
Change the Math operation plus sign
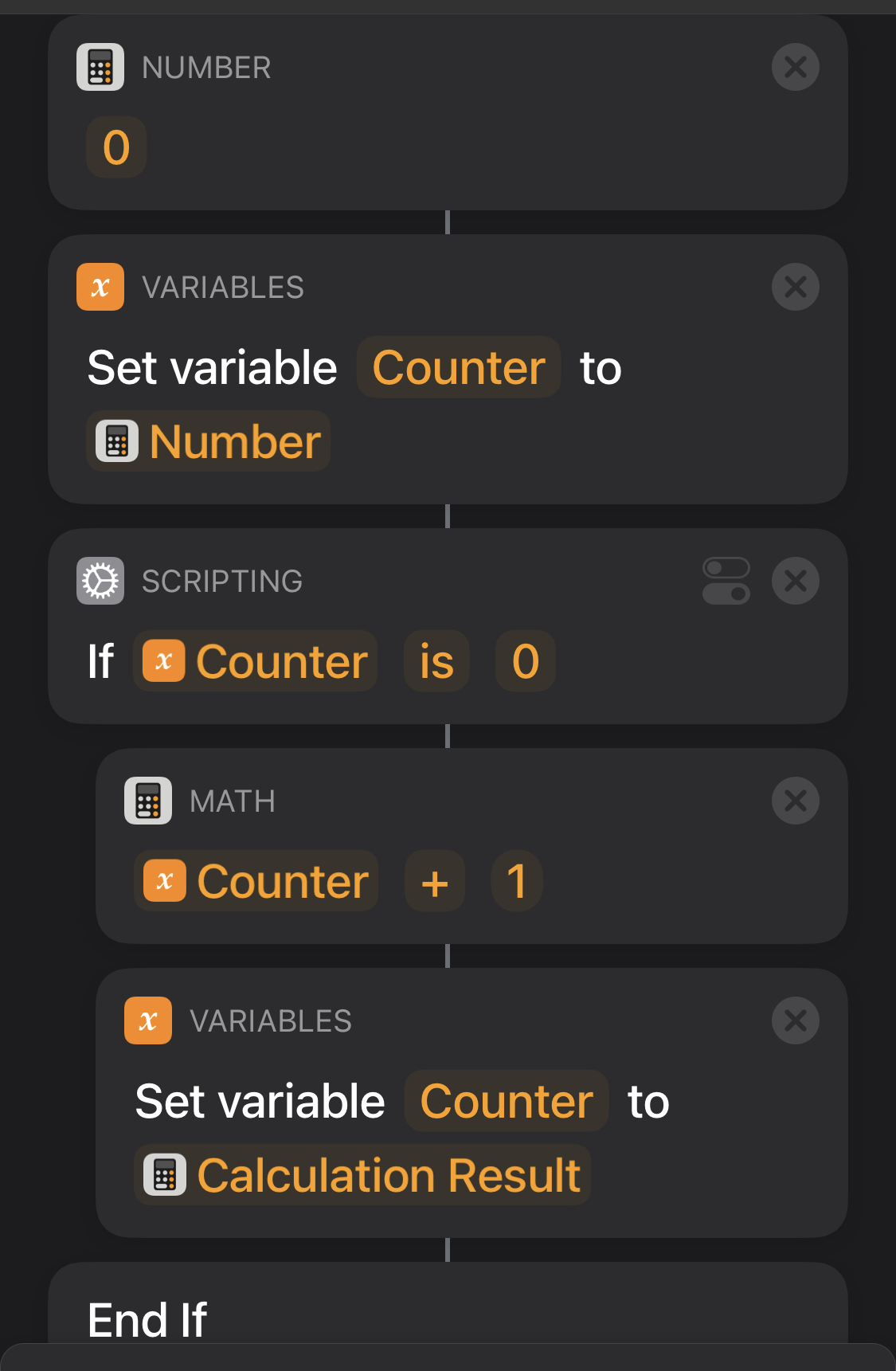point(435,882)
